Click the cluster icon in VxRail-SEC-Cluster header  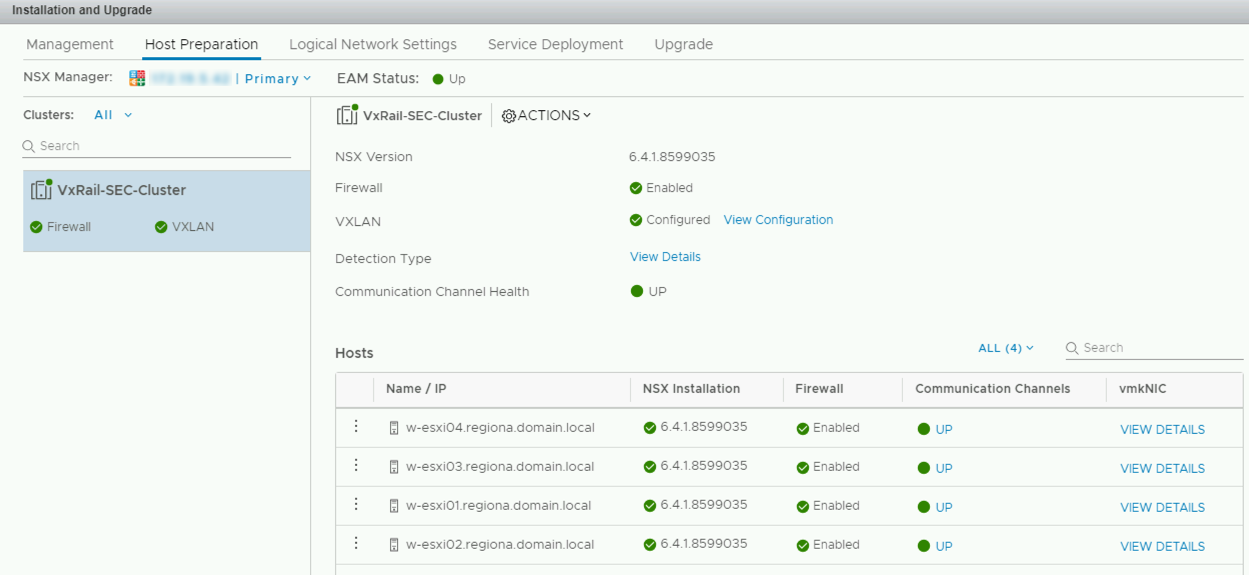click(347, 115)
